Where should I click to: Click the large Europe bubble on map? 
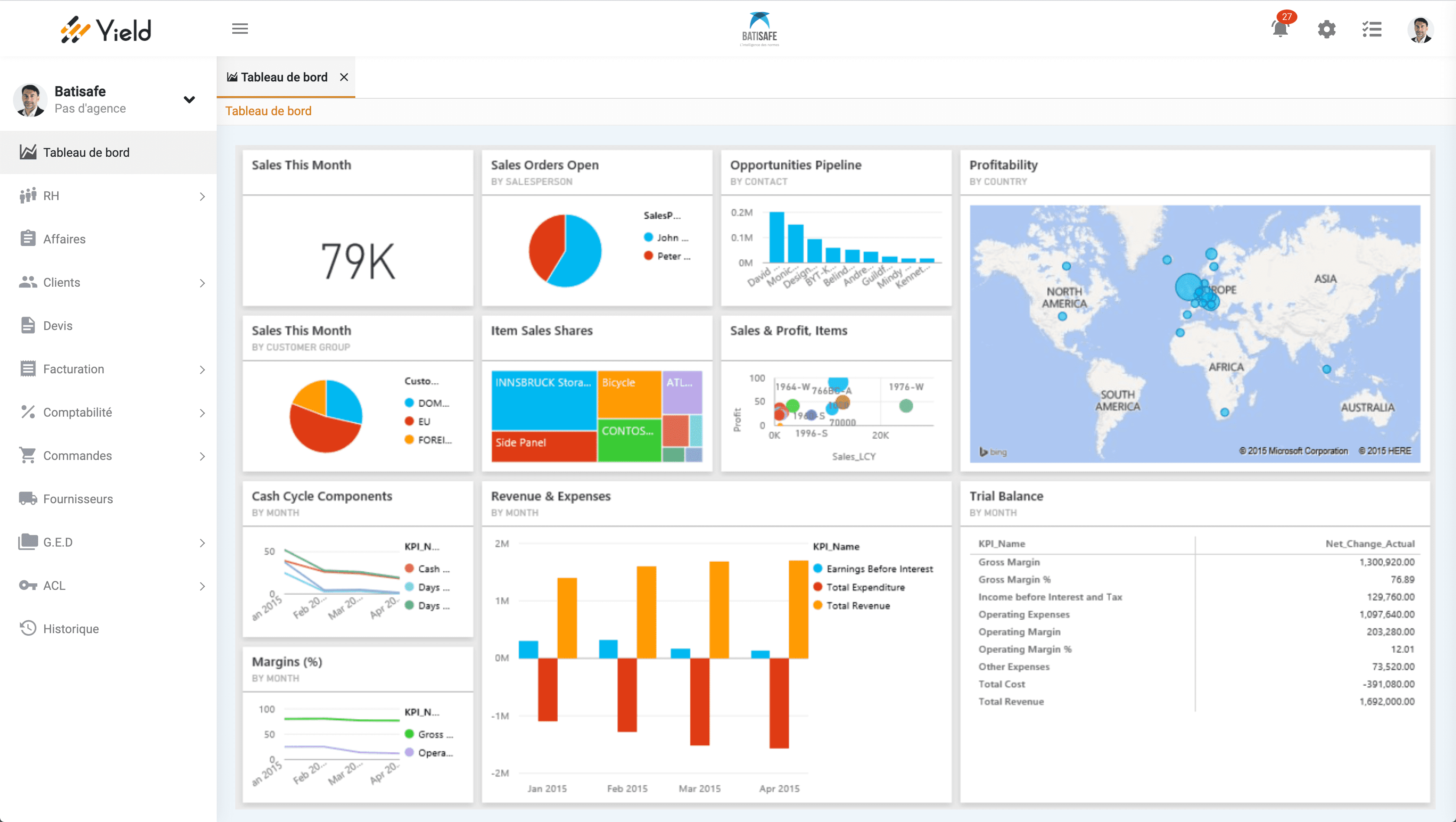[x=1188, y=287]
